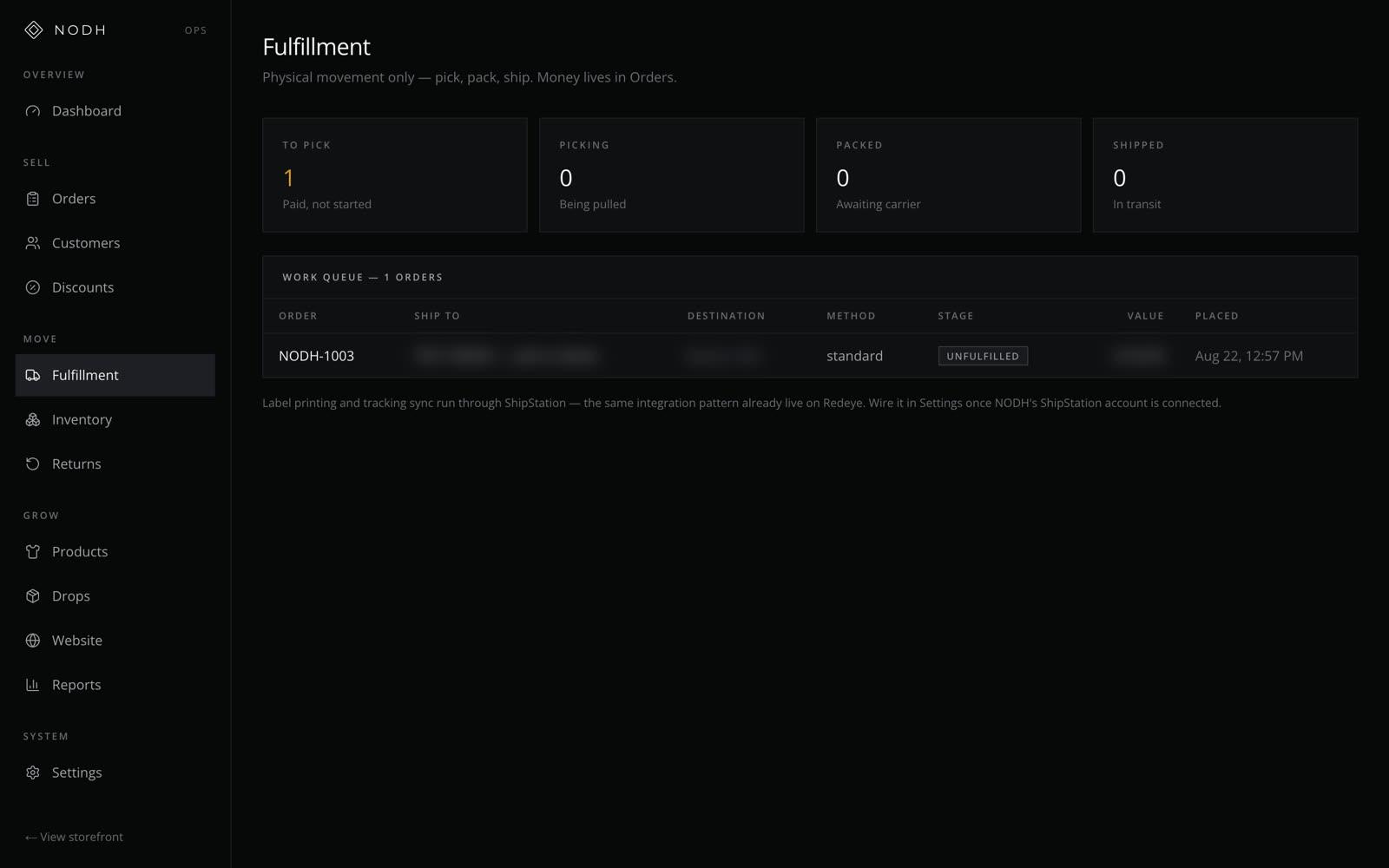This screenshot has width=1389, height=868.
Task: Select the Orders clipboard icon
Action: (33, 199)
